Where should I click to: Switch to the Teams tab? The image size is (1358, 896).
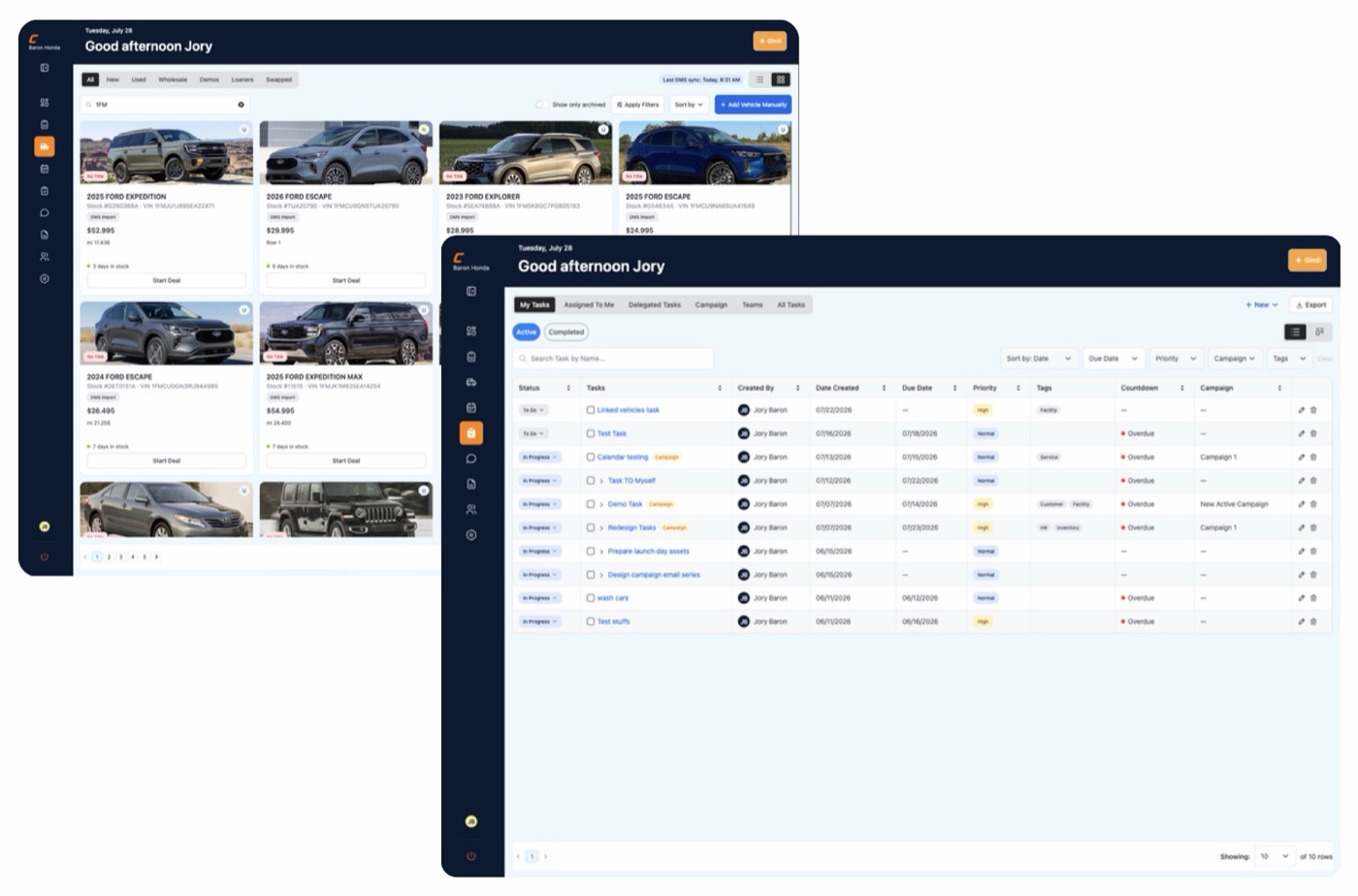753,304
